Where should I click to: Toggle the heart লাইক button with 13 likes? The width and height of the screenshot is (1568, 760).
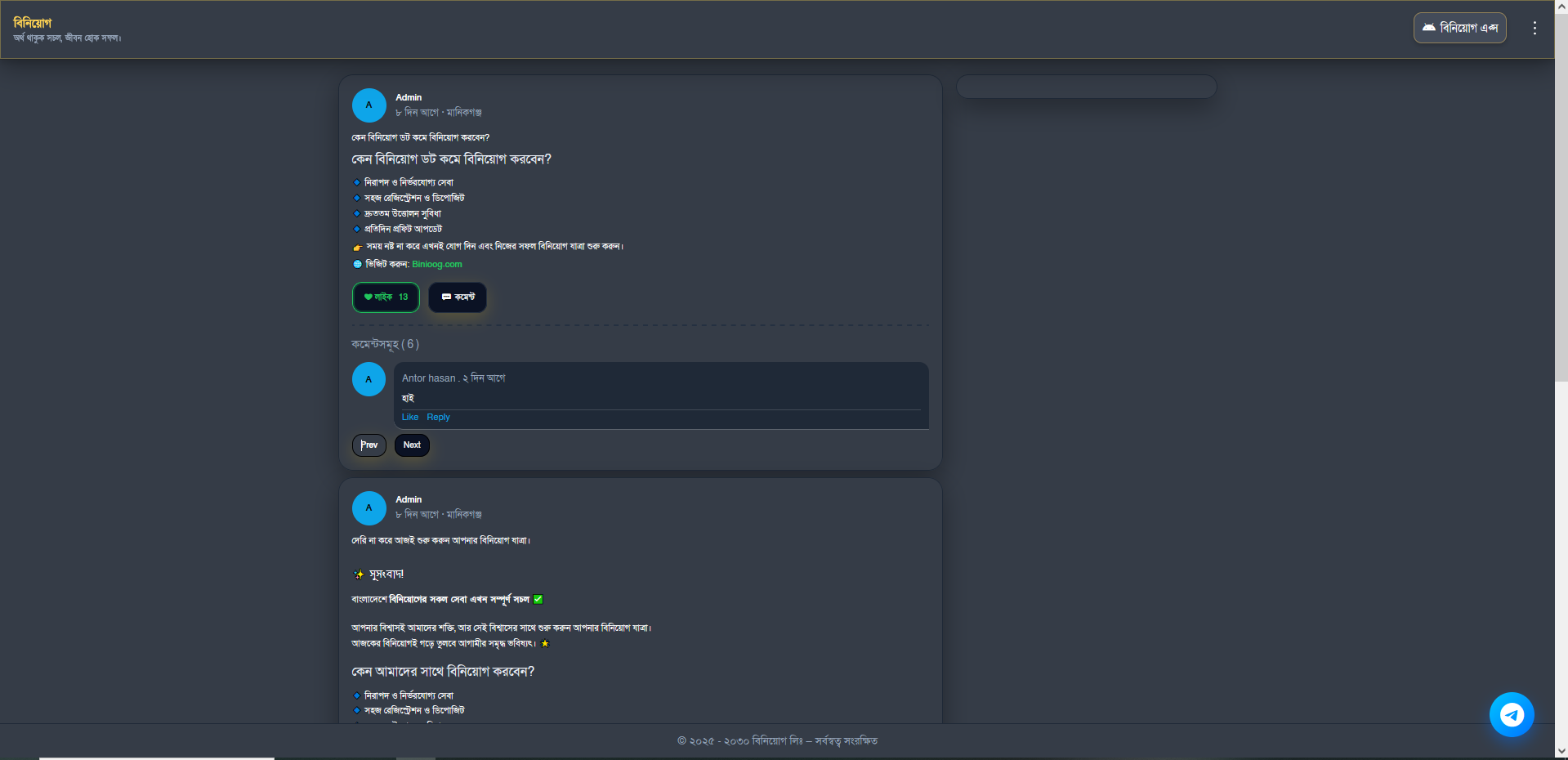(386, 297)
